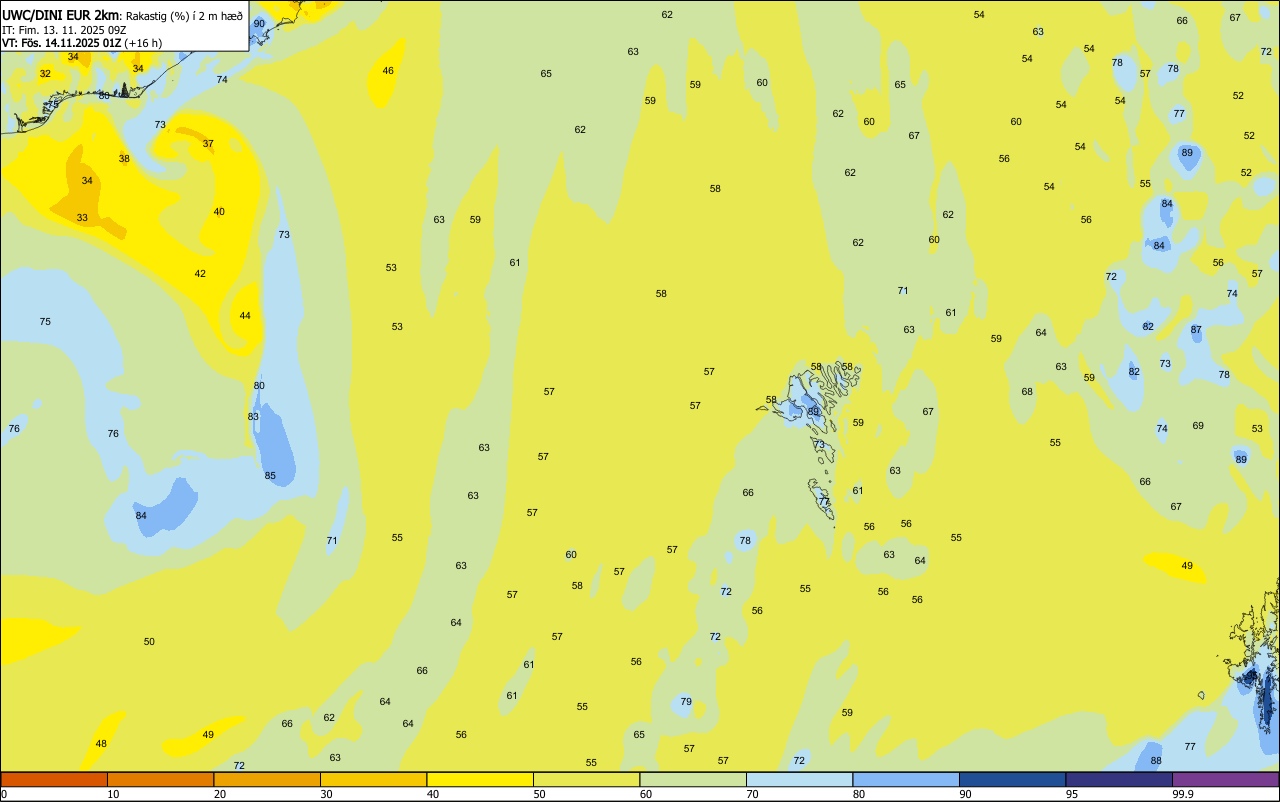Click the "(+16 h)" forecast offset text

point(143,42)
